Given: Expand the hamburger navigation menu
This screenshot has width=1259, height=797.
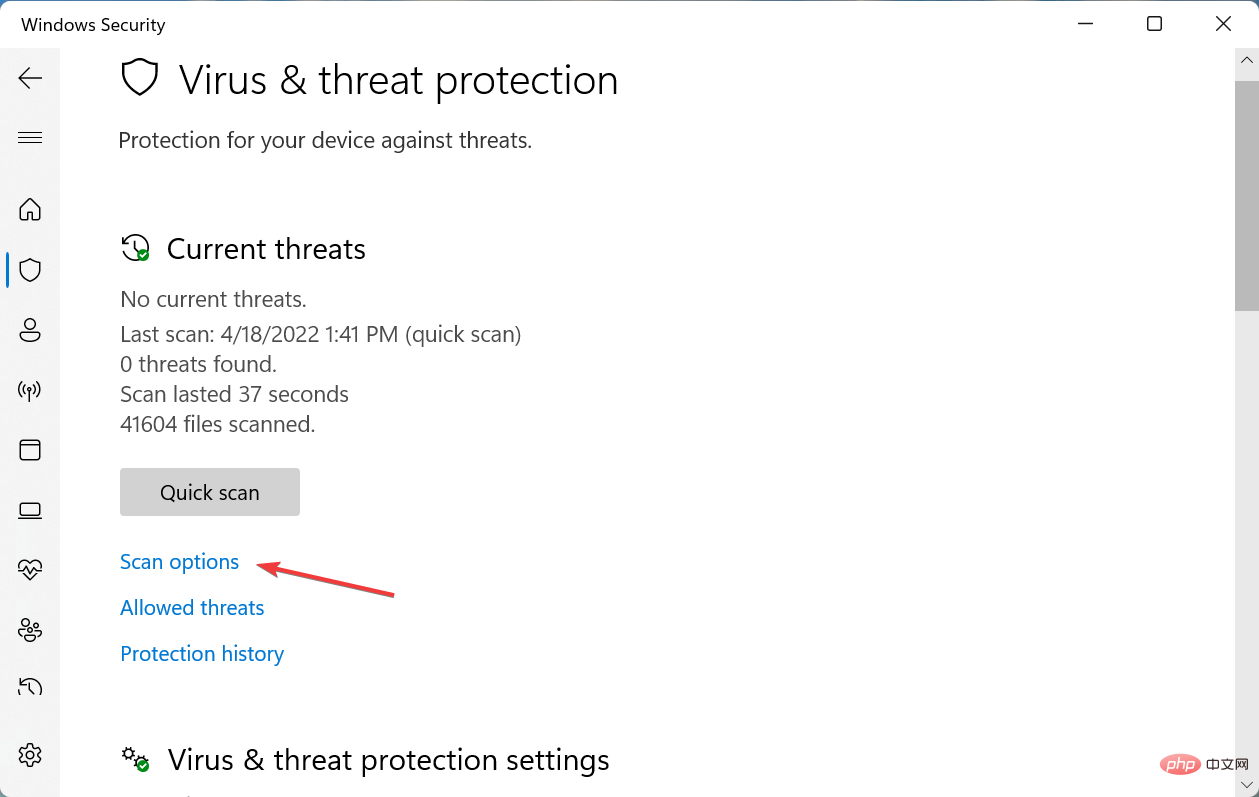Looking at the screenshot, I should (x=30, y=138).
